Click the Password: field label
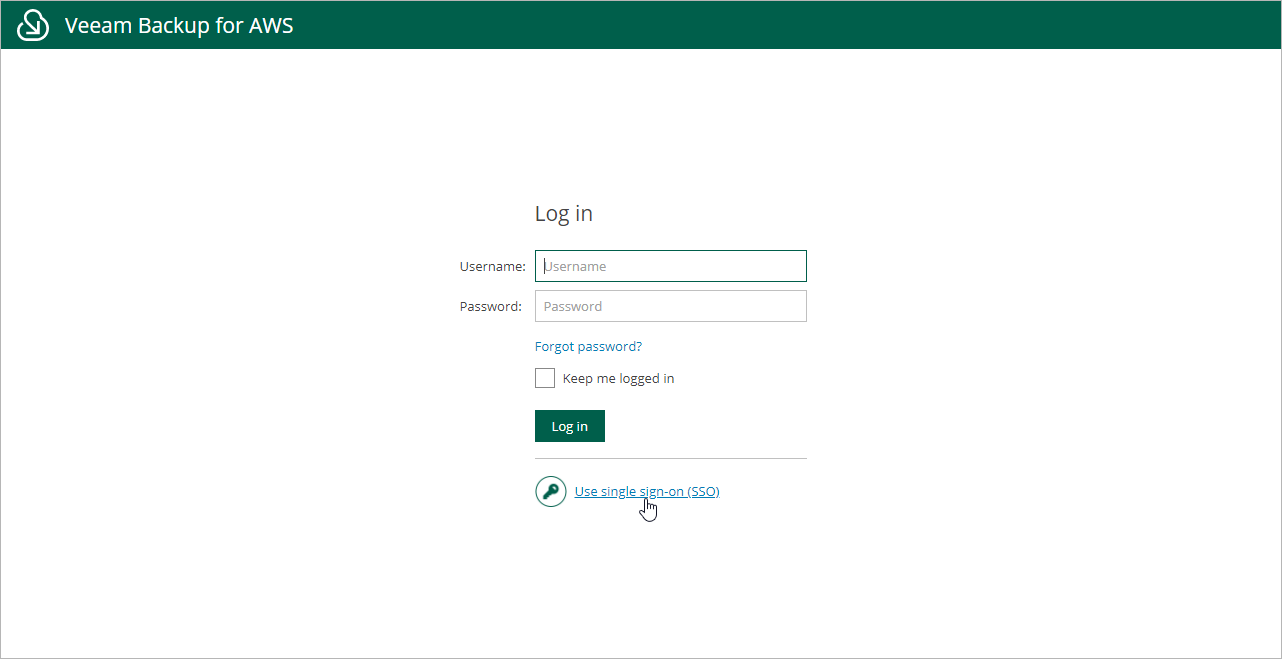This screenshot has height=659, width=1282. point(491,306)
